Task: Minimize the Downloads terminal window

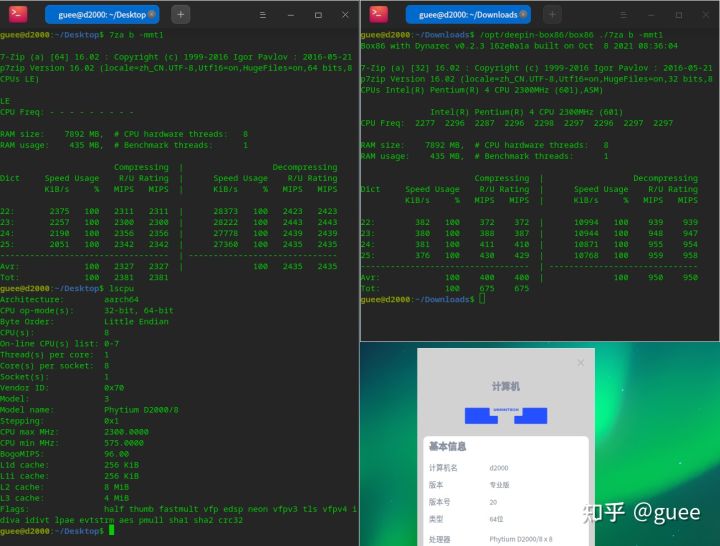Action: coord(651,15)
